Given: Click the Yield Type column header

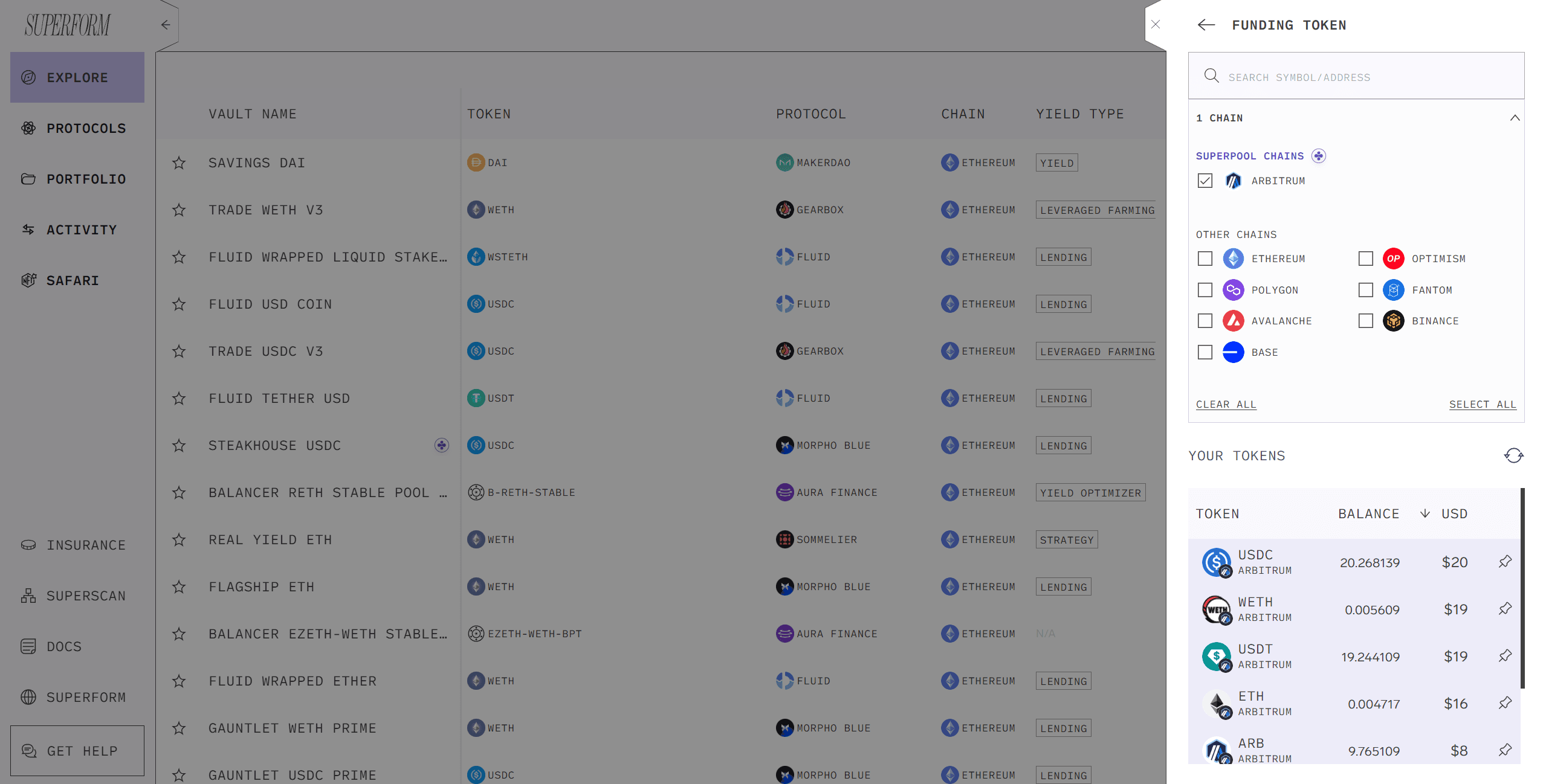Looking at the screenshot, I should 1080,114.
